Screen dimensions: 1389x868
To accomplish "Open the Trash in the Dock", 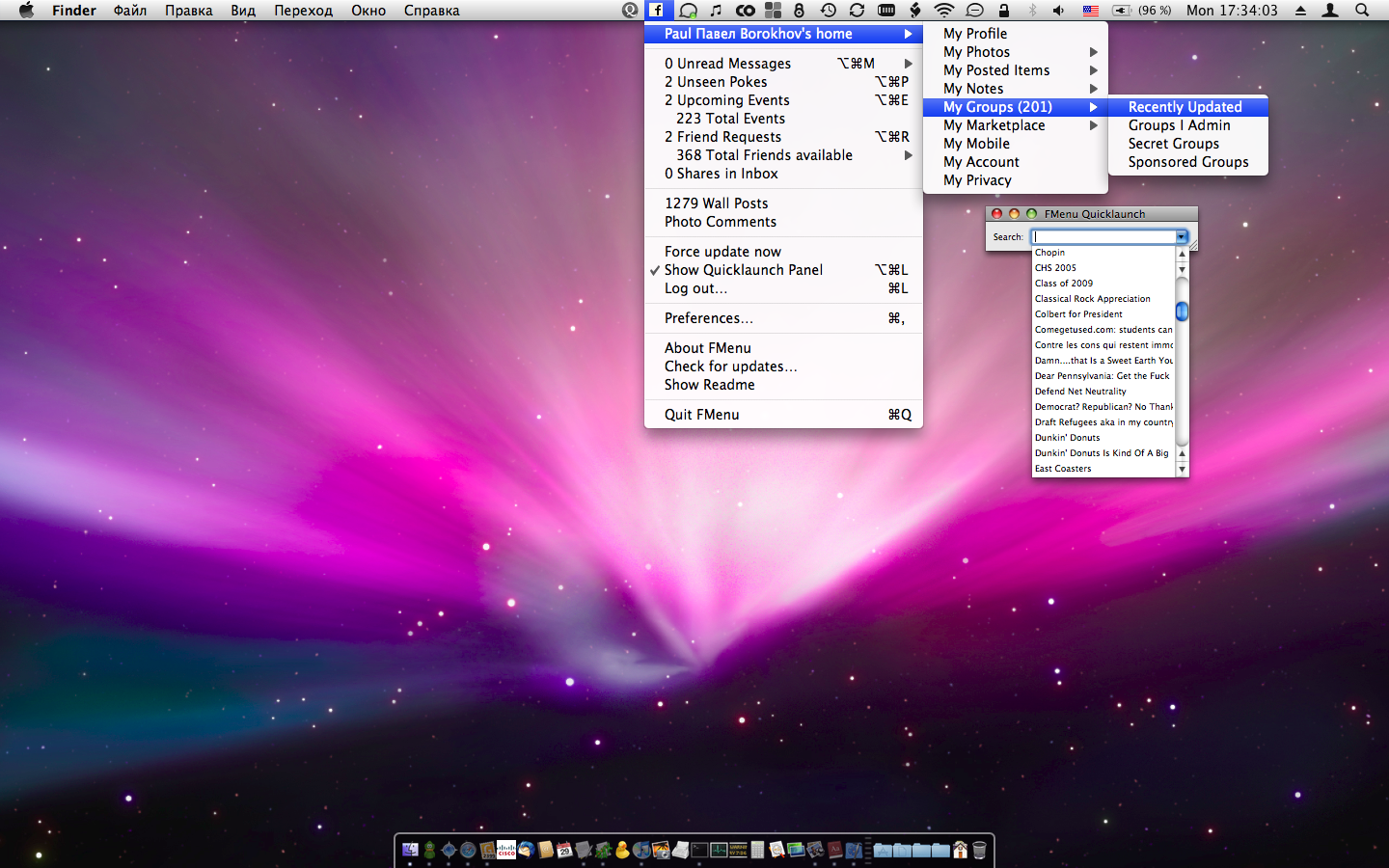I will tap(979, 850).
